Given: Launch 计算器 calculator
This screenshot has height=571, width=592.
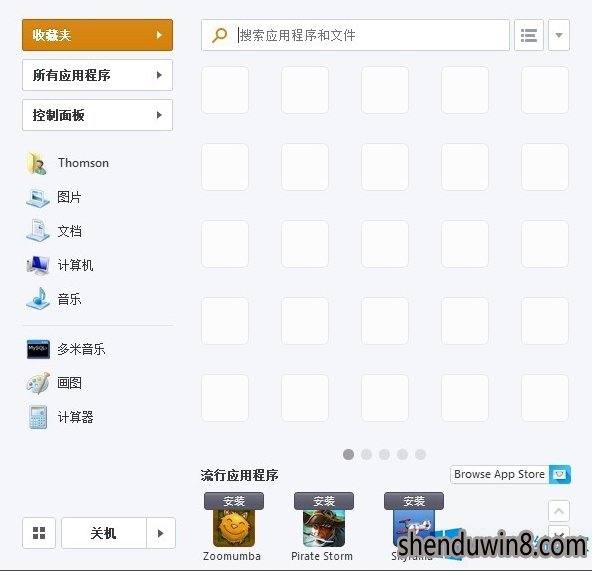Looking at the screenshot, I should pyautogui.click(x=60, y=417).
